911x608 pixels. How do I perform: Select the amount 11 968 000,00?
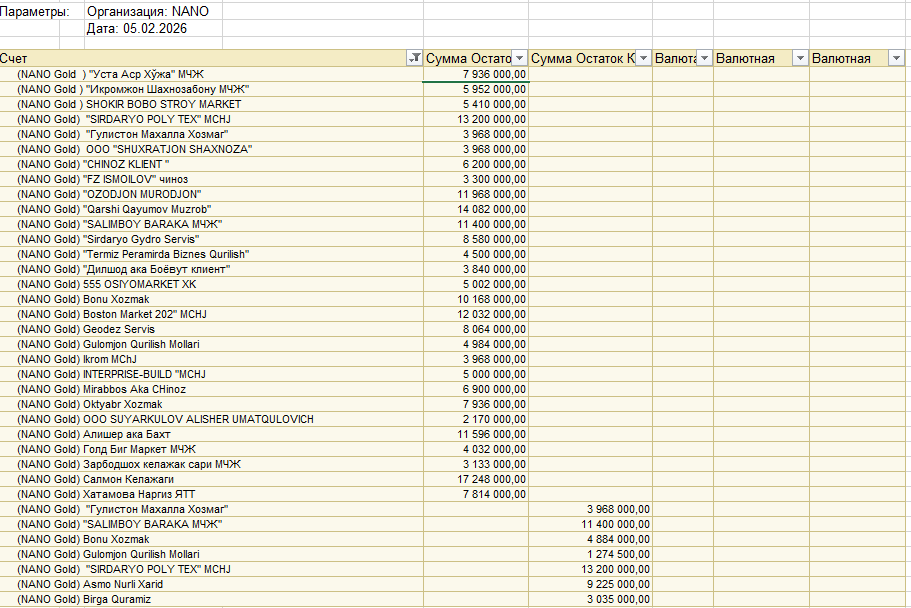[x=476, y=194]
